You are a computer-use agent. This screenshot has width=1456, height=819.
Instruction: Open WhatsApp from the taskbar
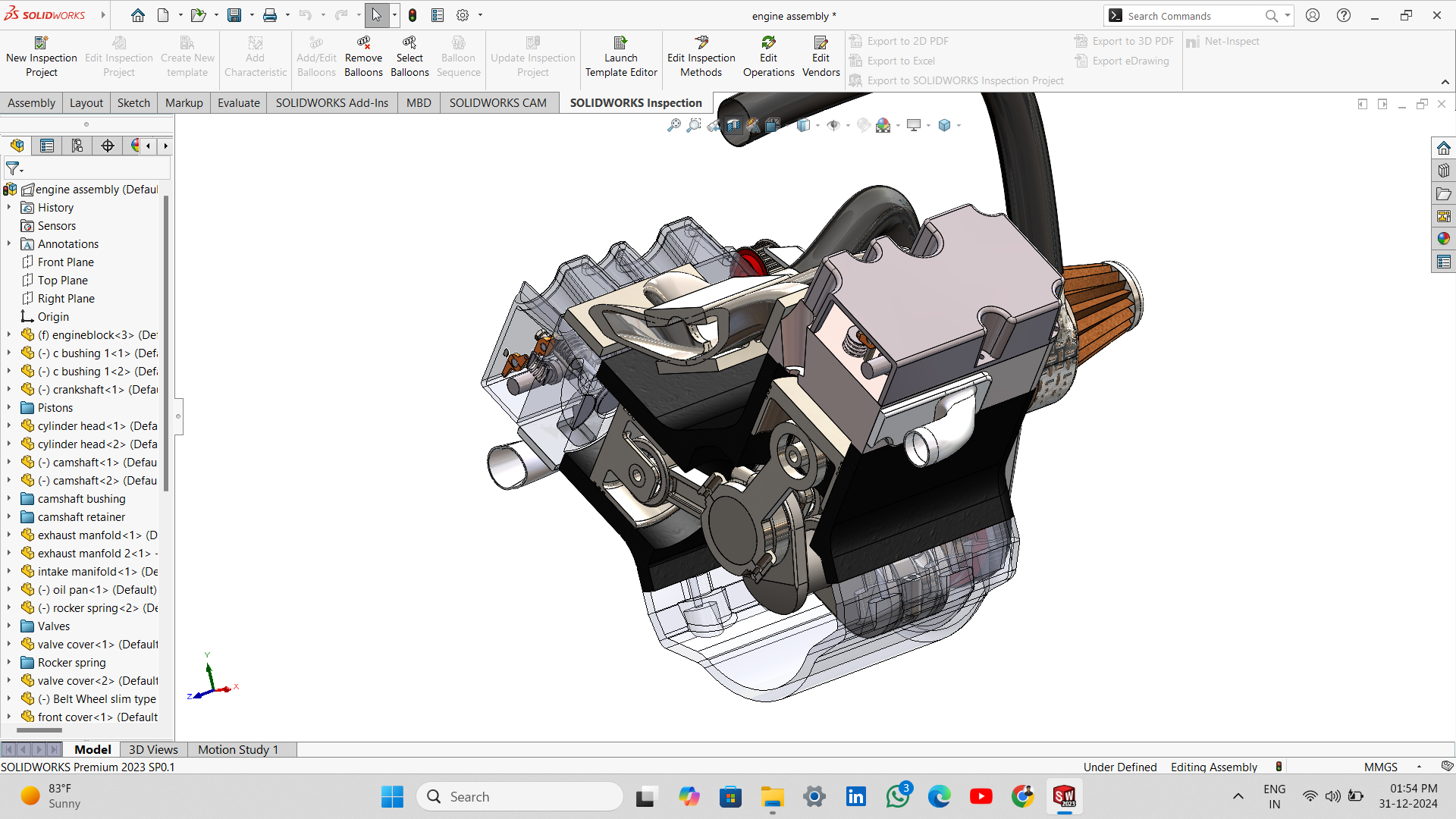(898, 796)
